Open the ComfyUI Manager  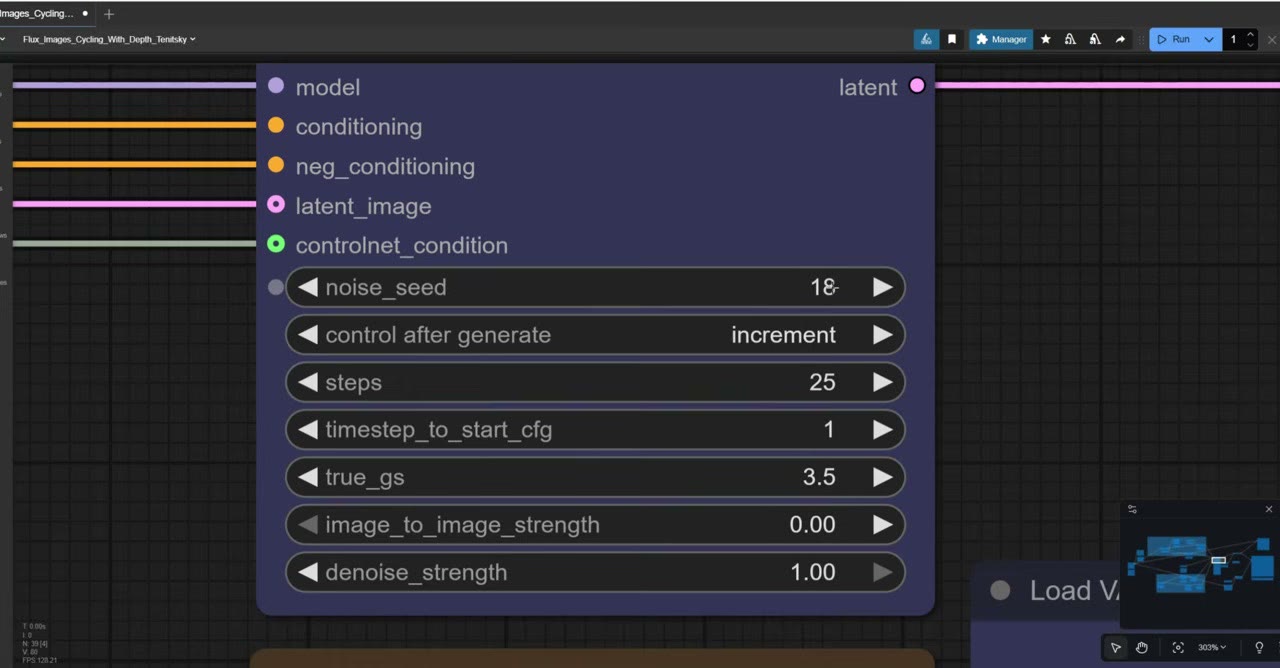tap(1001, 39)
